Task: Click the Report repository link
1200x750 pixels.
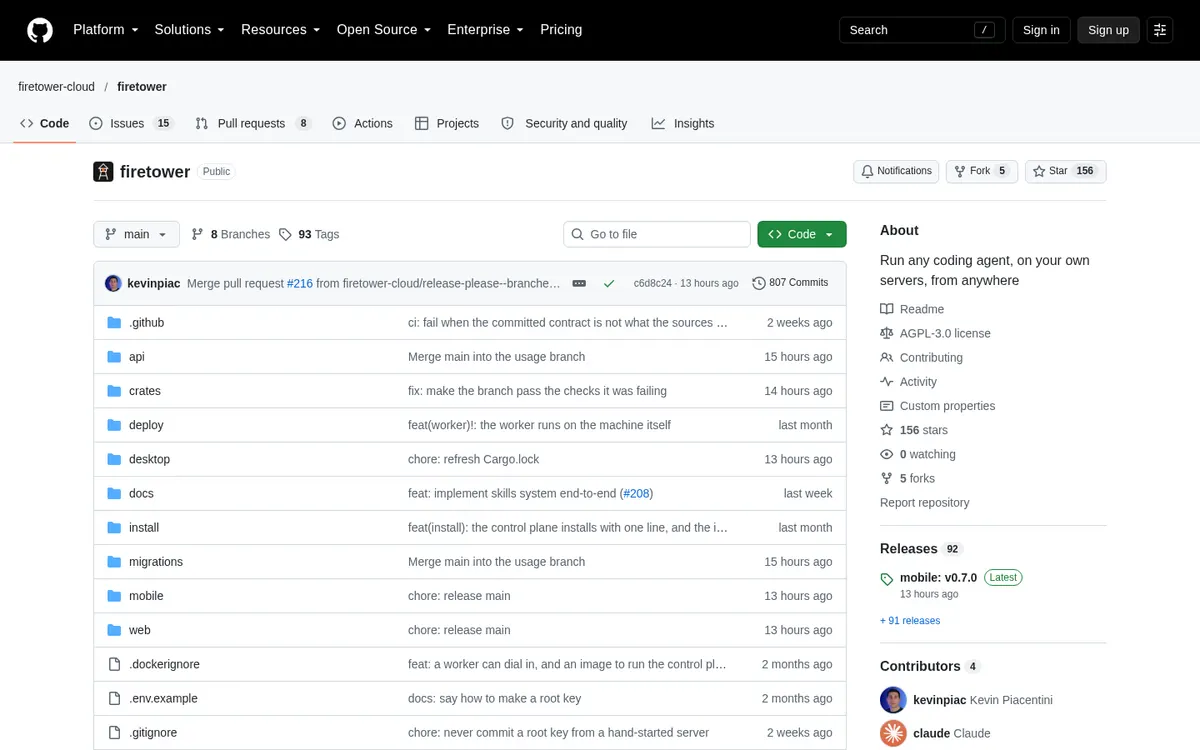Action: 924,503
